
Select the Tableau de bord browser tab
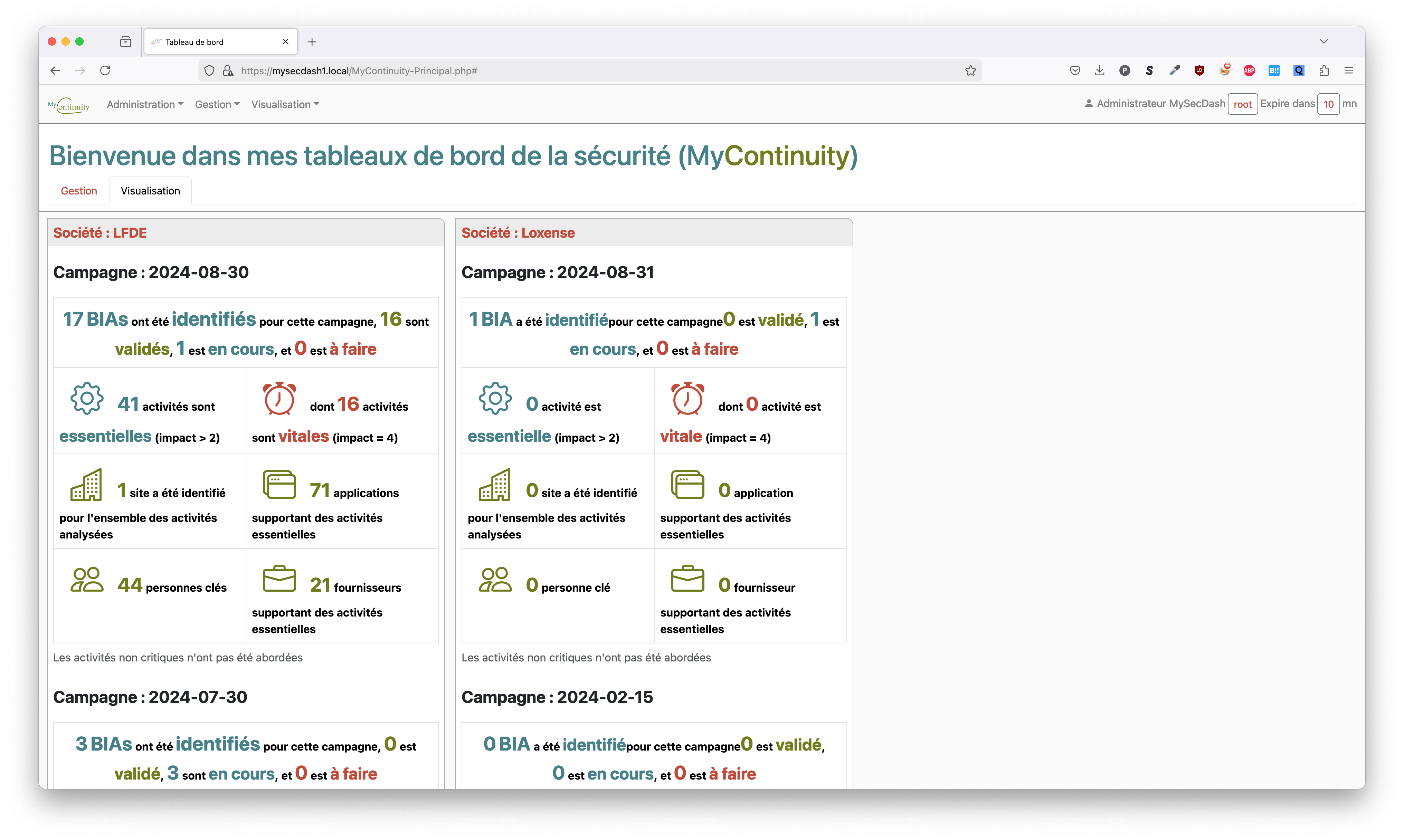221,42
